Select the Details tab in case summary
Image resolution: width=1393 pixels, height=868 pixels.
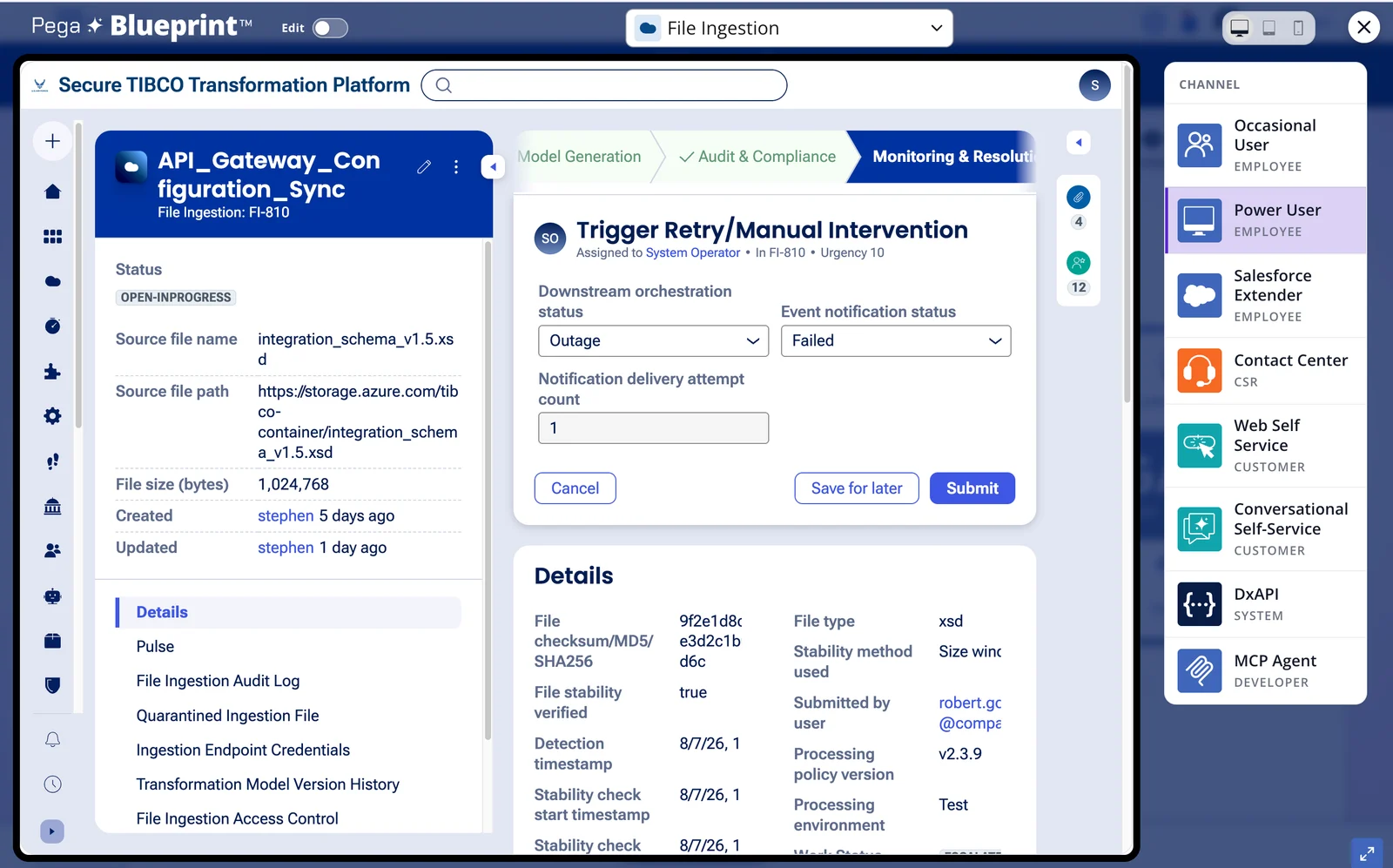[288, 612]
